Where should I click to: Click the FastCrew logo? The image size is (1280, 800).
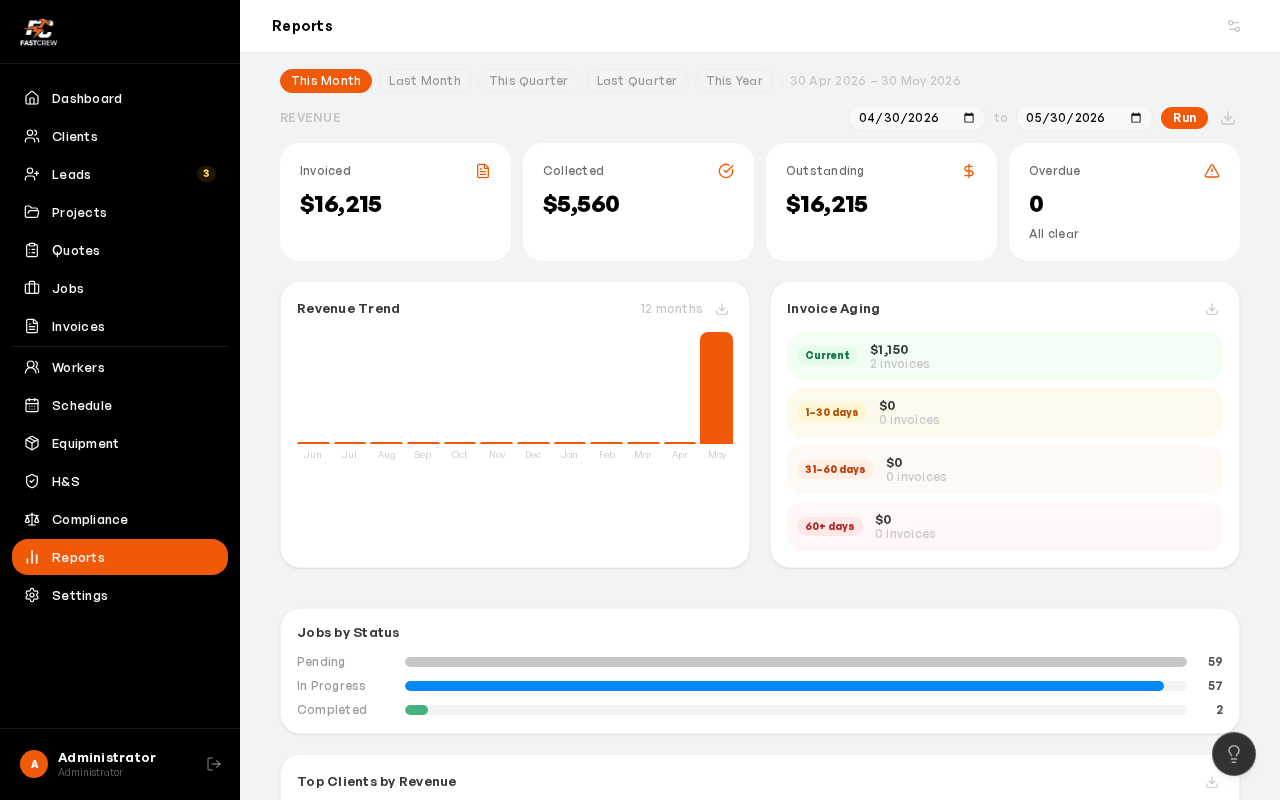(x=38, y=32)
